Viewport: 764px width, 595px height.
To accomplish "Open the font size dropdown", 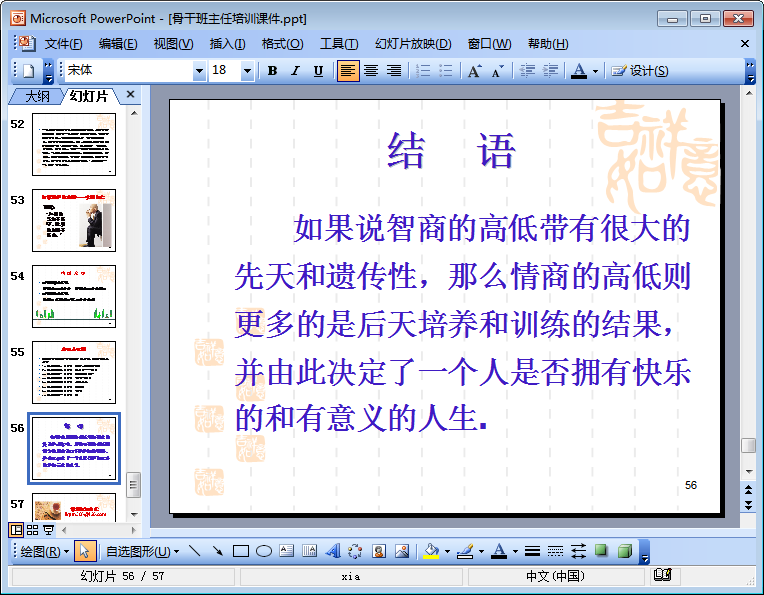I will coord(247,71).
